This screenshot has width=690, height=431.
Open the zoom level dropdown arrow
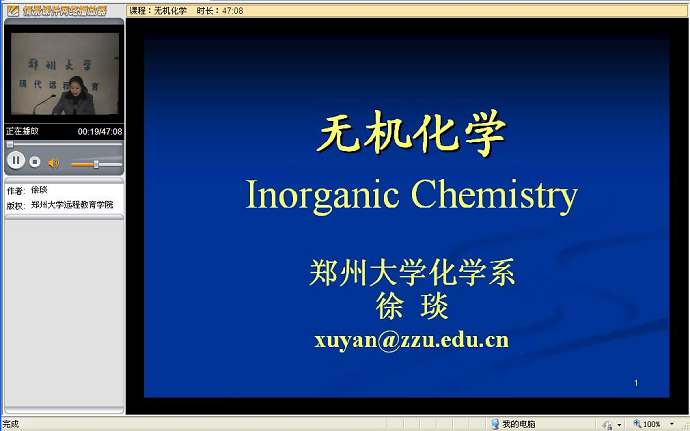tap(672, 424)
